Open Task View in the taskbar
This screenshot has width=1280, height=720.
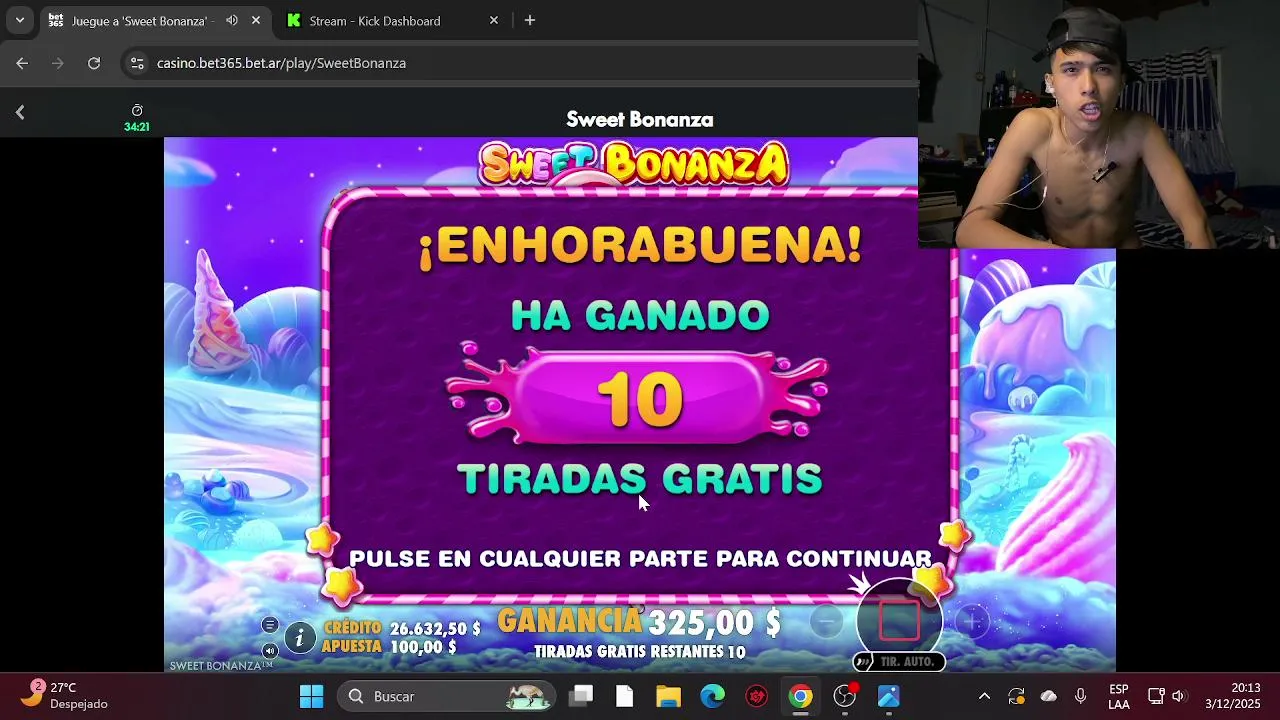coord(581,696)
